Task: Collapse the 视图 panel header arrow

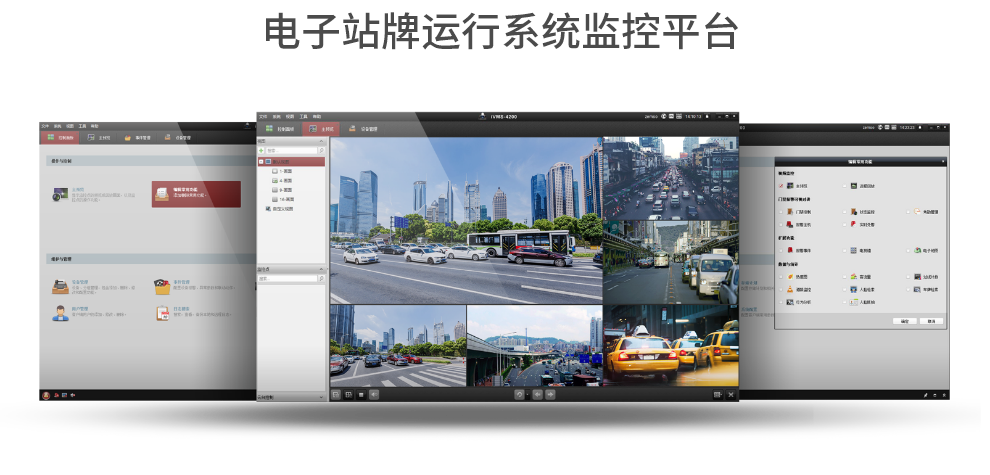Action: [322, 142]
